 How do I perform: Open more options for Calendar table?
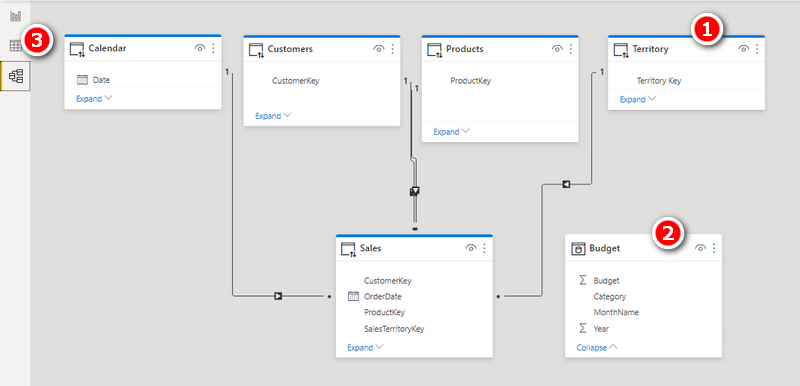click(x=213, y=48)
